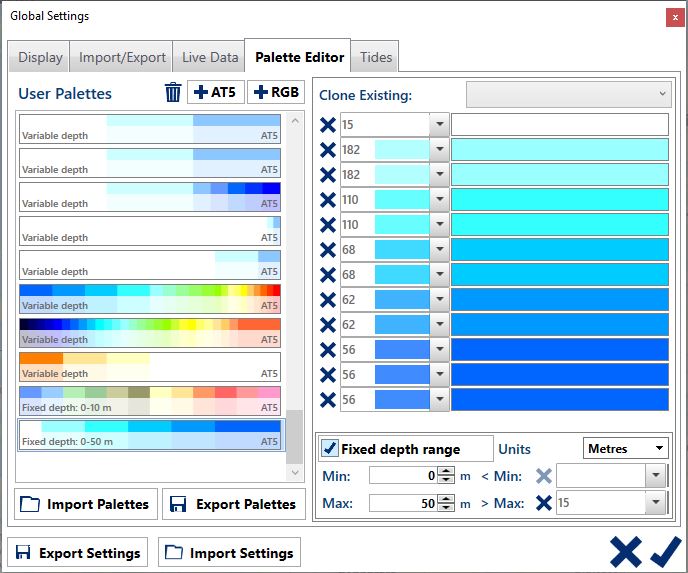This screenshot has height=573, width=688.
Task: Open the Clone Existing dropdown
Action: 568,94
